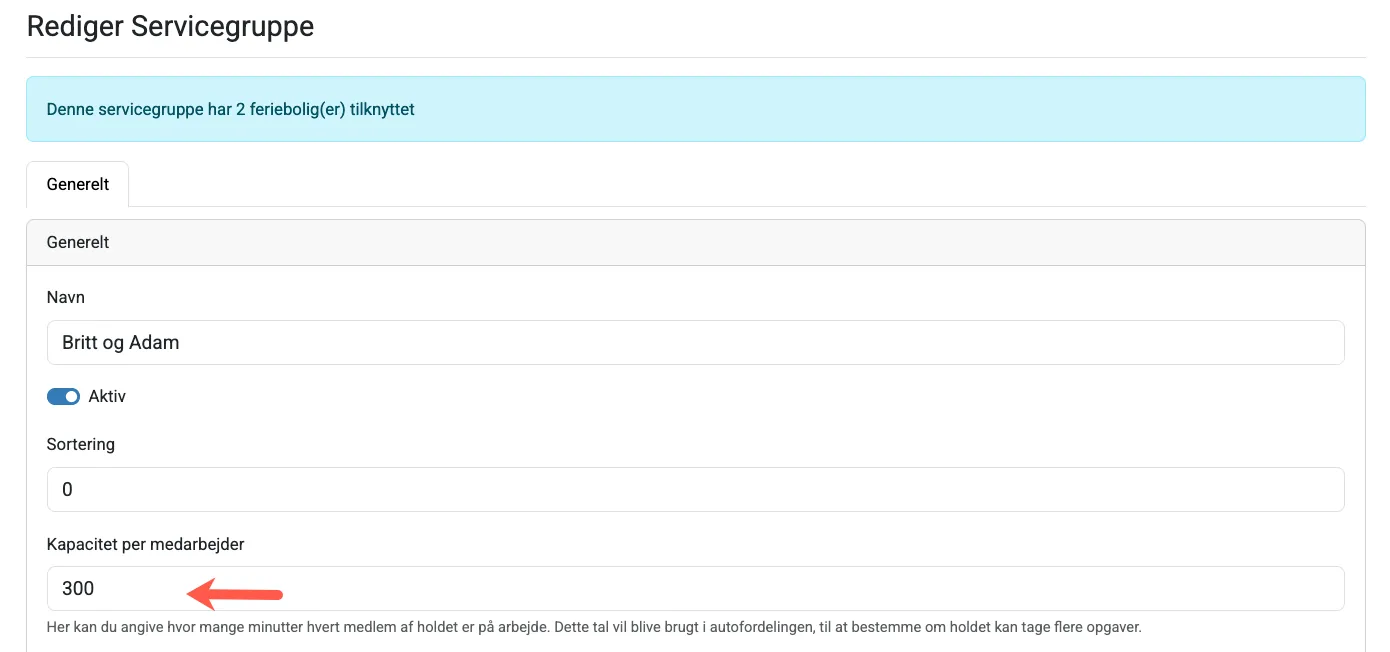
Task: Click the divider line under the page heading
Action: pyautogui.click(x=695, y=57)
